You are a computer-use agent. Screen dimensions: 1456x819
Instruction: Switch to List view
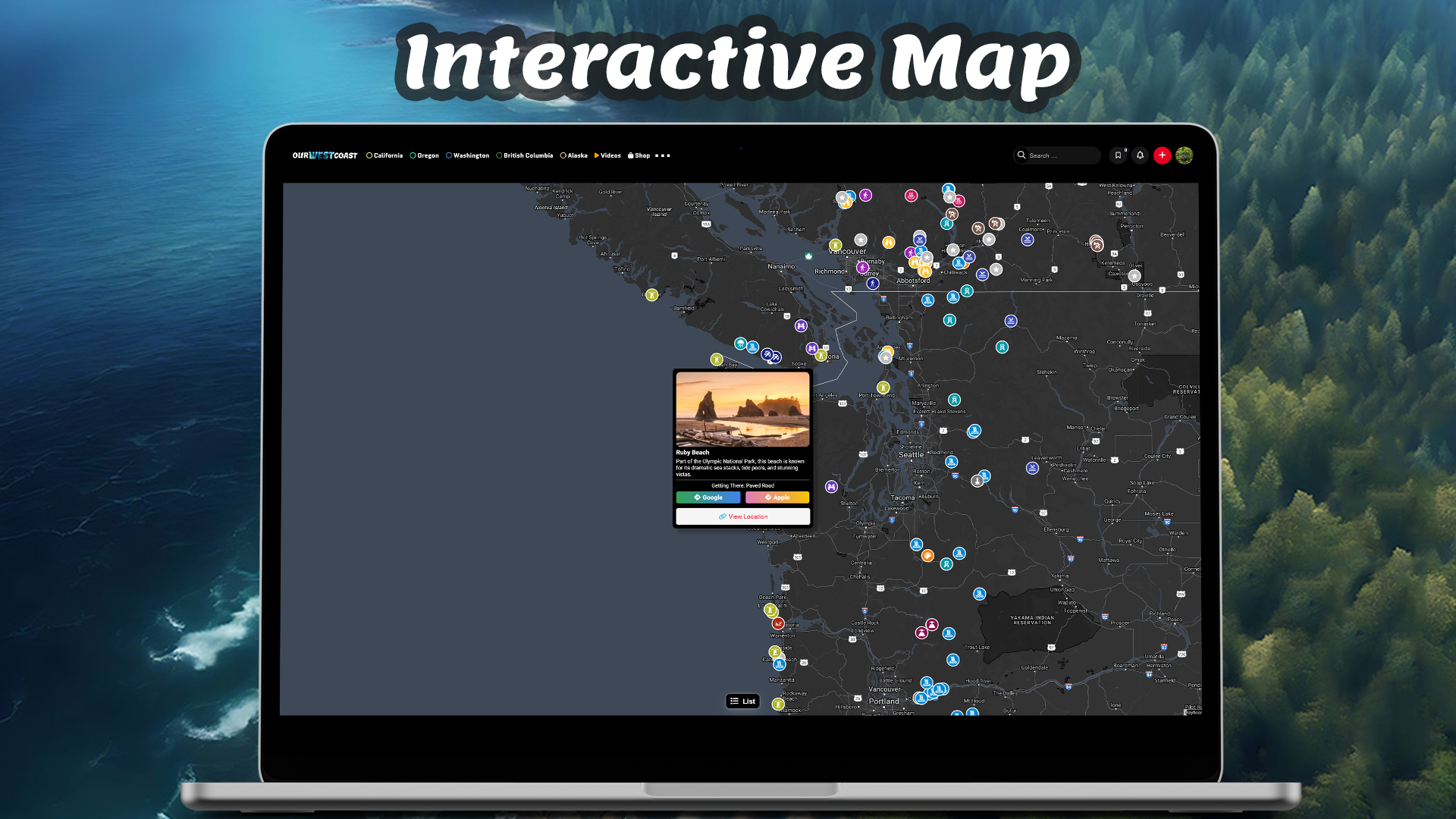point(743,701)
